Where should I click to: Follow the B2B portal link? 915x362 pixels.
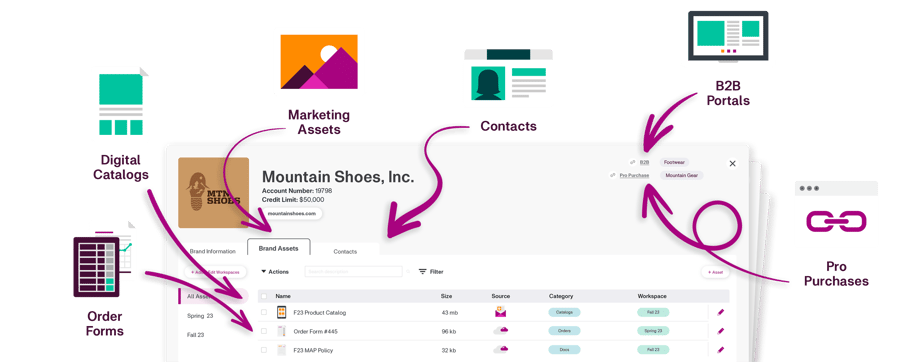[644, 162]
